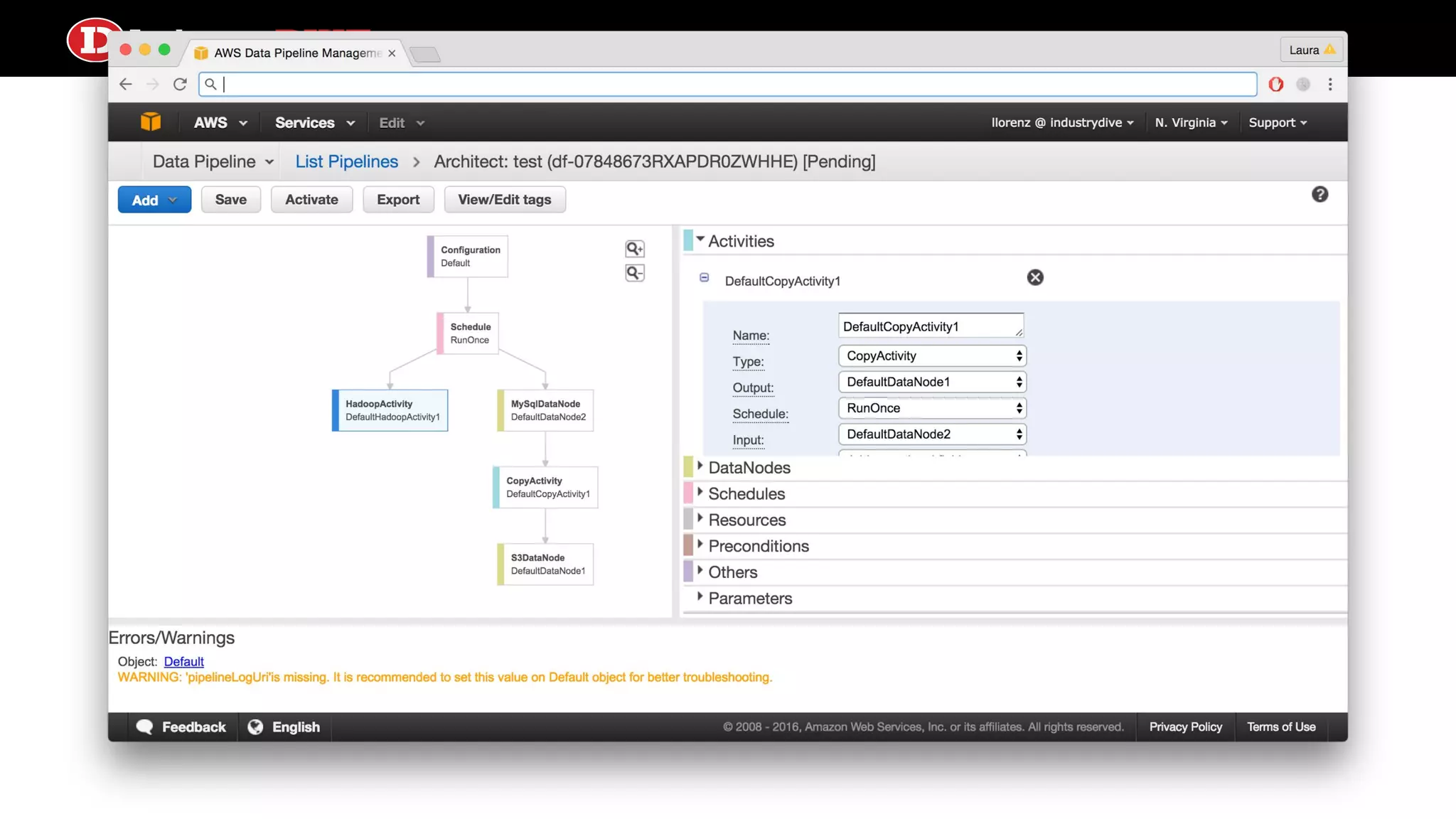The image size is (1456, 819).
Task: Click the browser back arrow
Action: click(126, 85)
